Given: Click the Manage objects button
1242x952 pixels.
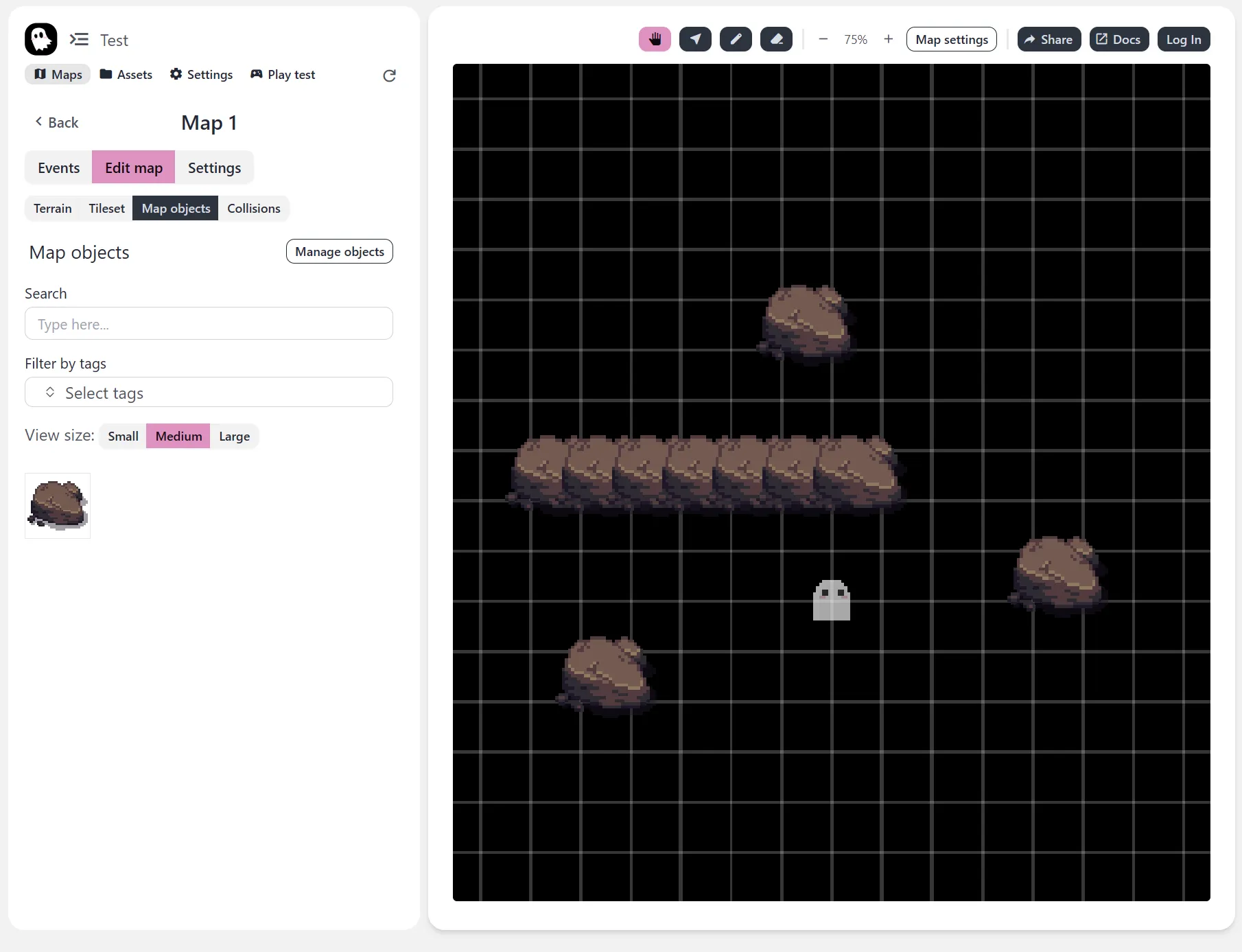Looking at the screenshot, I should 339,252.
